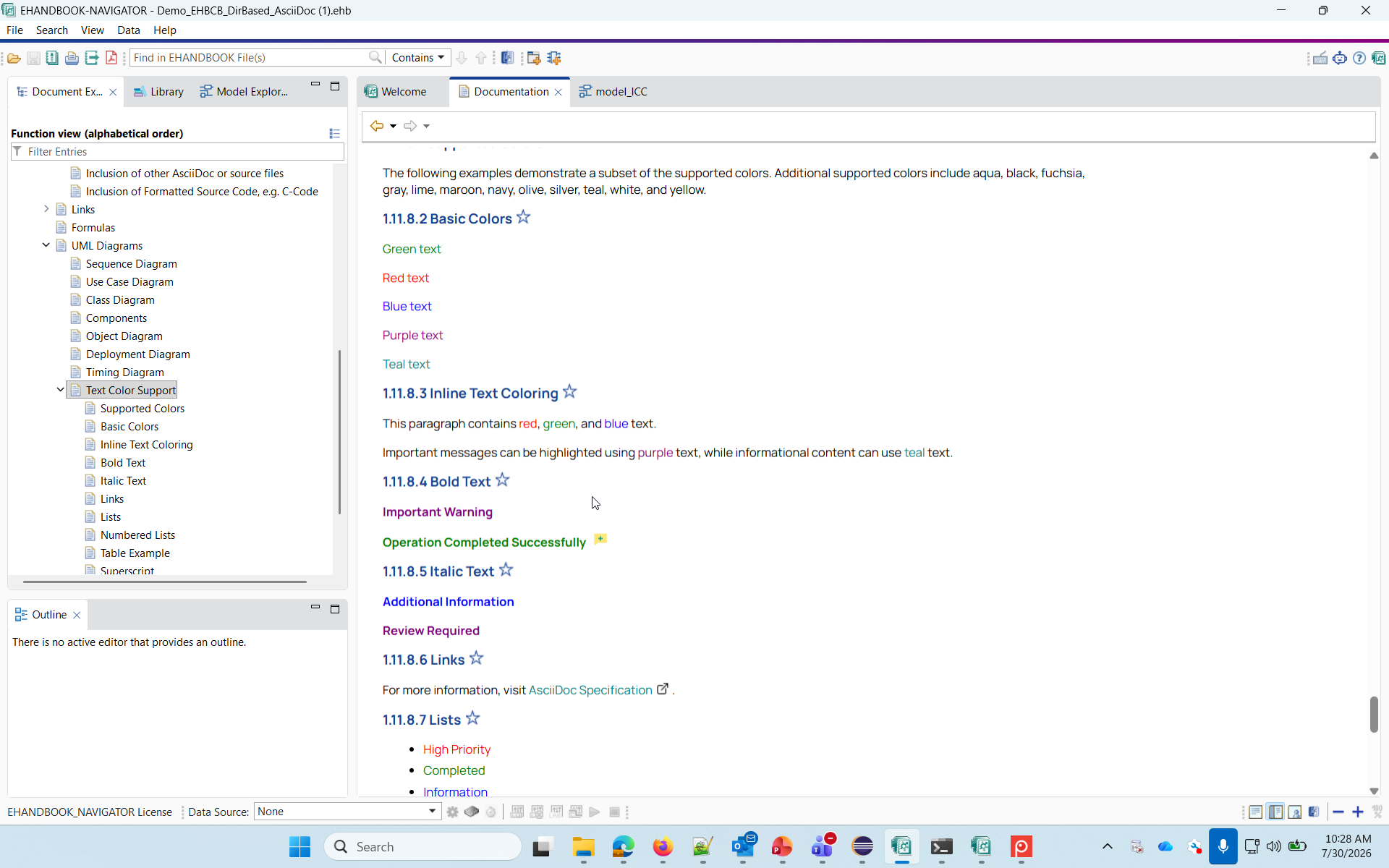1389x868 pixels.
Task: Click the gear icon beside Data Source
Action: (x=453, y=812)
